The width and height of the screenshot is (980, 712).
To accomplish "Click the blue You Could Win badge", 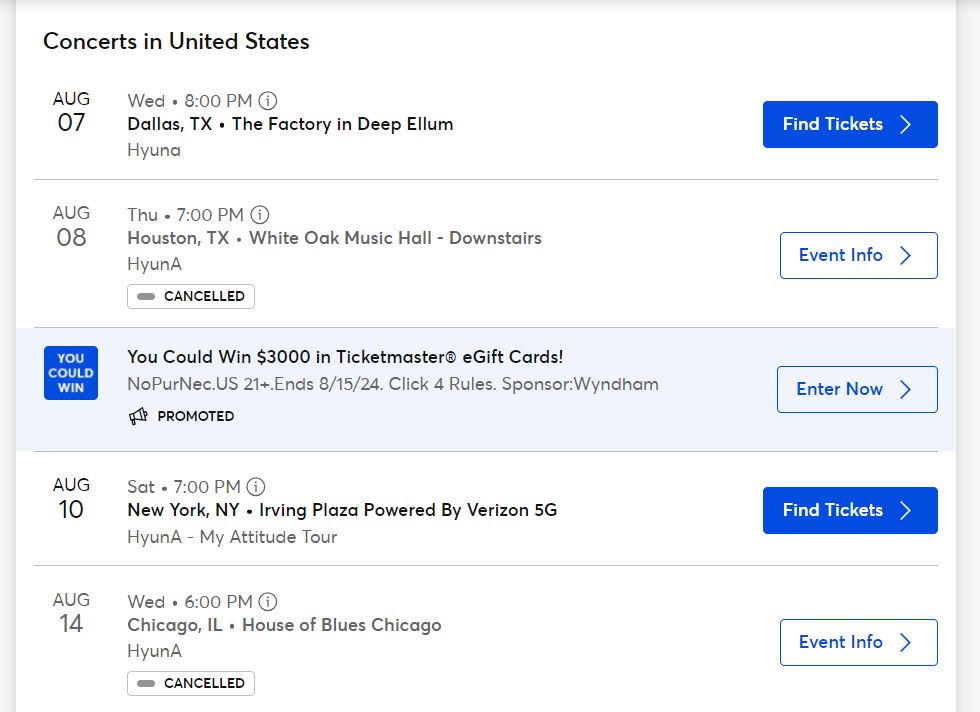I will tap(71, 373).
